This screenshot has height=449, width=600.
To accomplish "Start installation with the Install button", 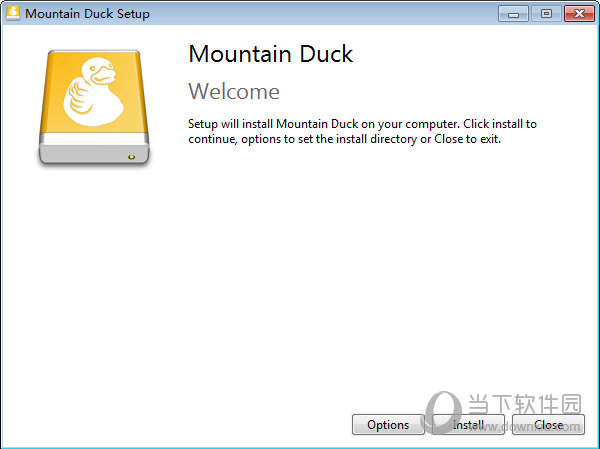I will point(468,425).
